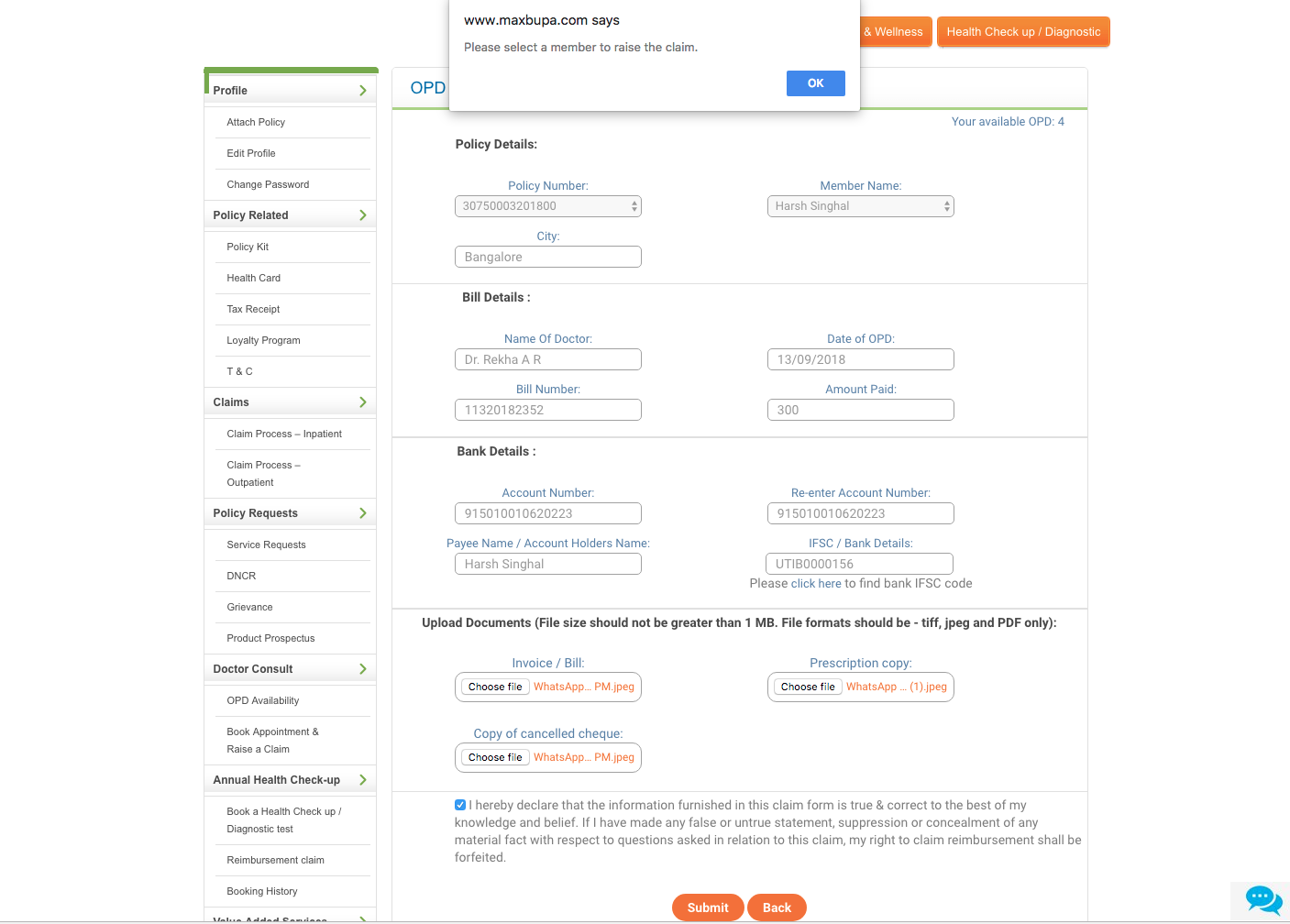Image resolution: width=1290 pixels, height=924 pixels.
Task: Expand the Policy Requests section arrow
Action: click(363, 513)
